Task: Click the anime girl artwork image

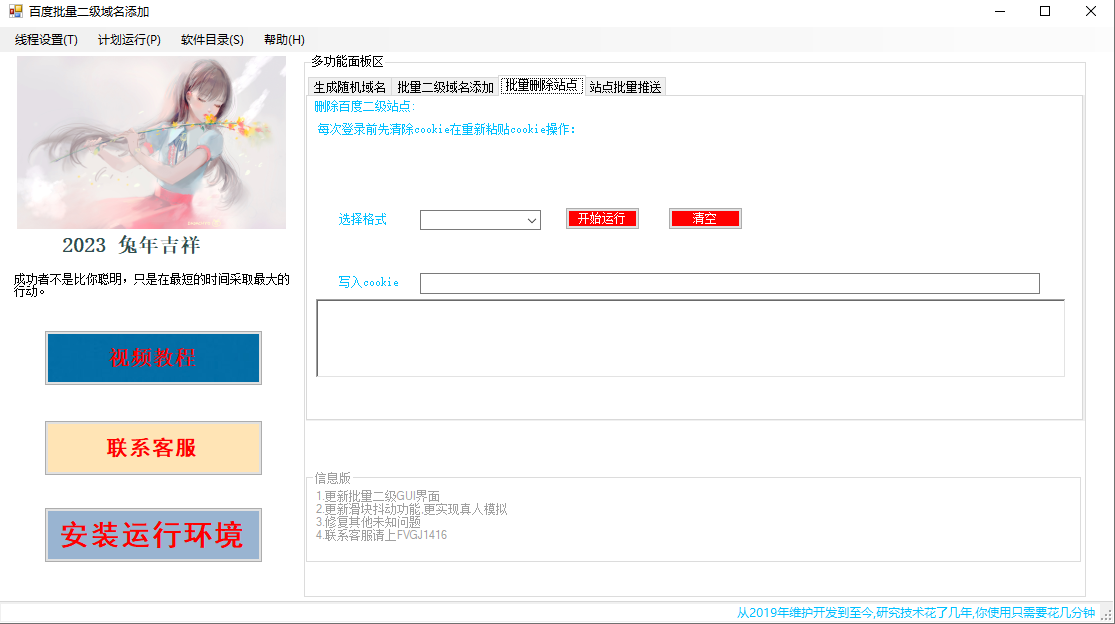Action: [x=152, y=142]
